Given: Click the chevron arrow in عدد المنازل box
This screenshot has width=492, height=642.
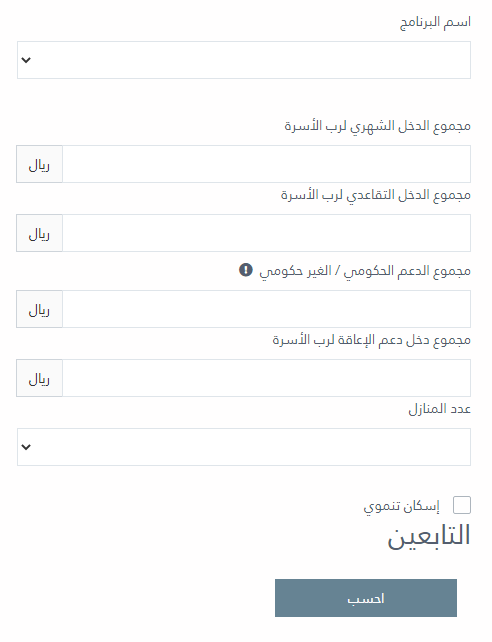Looking at the screenshot, I should tap(26, 447).
